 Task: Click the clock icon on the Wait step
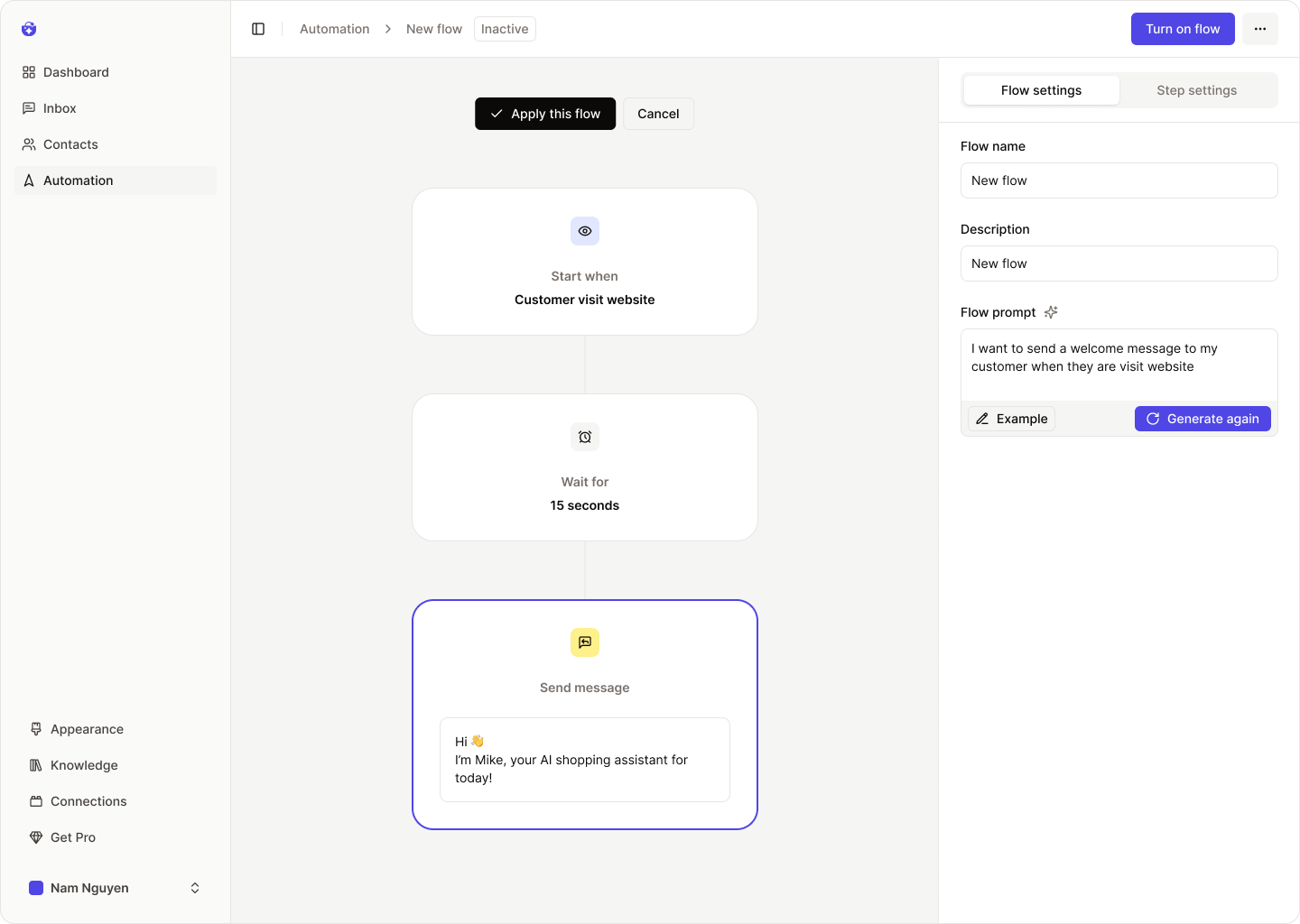coord(584,437)
